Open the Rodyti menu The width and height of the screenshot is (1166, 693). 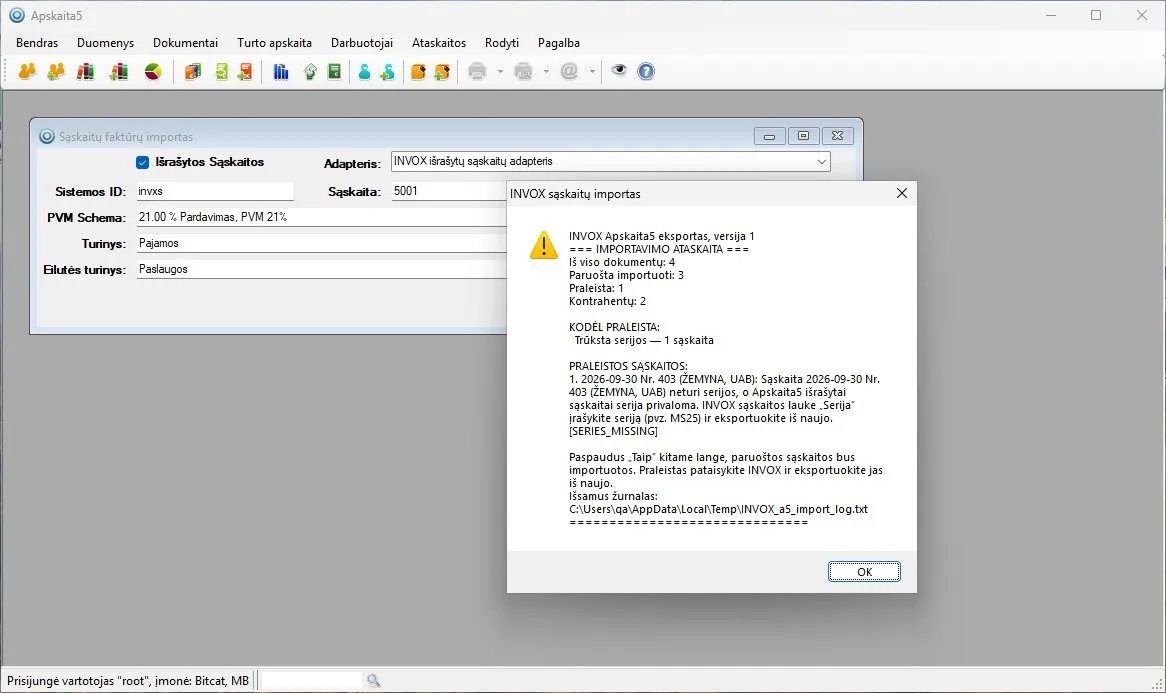pyautogui.click(x=502, y=43)
